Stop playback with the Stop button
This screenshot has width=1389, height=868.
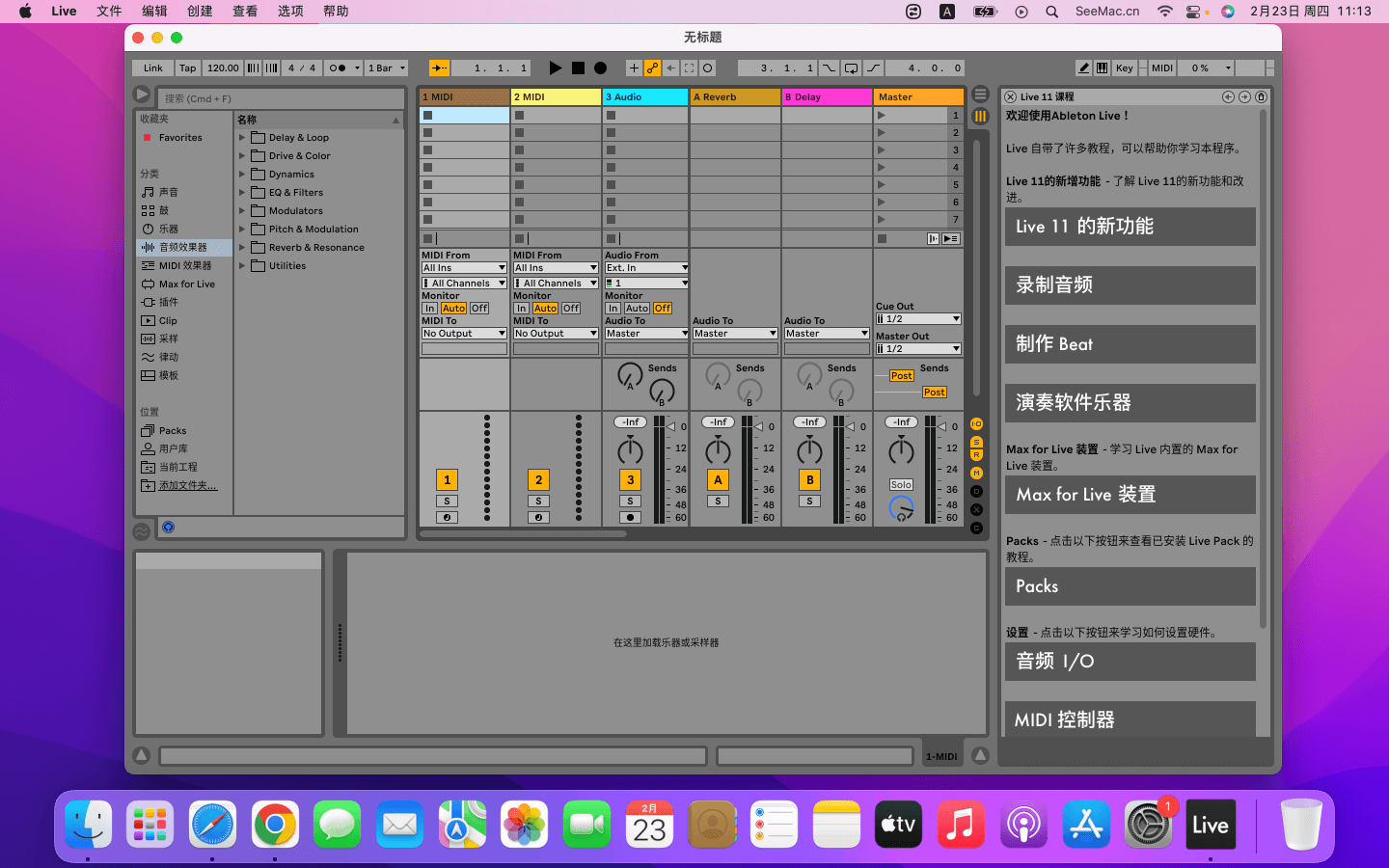578,68
